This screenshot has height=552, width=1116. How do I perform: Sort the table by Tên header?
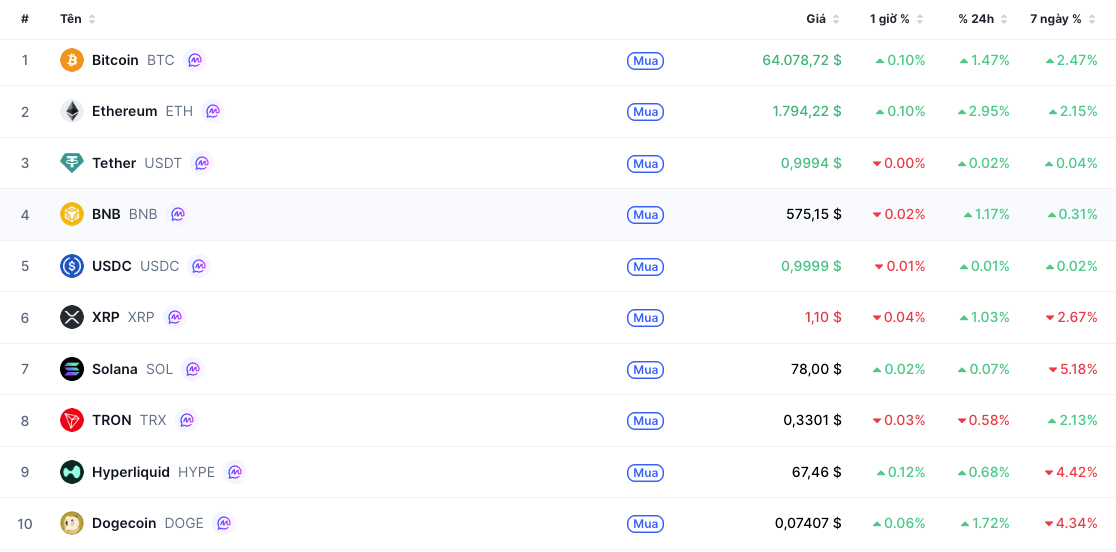pos(78,19)
